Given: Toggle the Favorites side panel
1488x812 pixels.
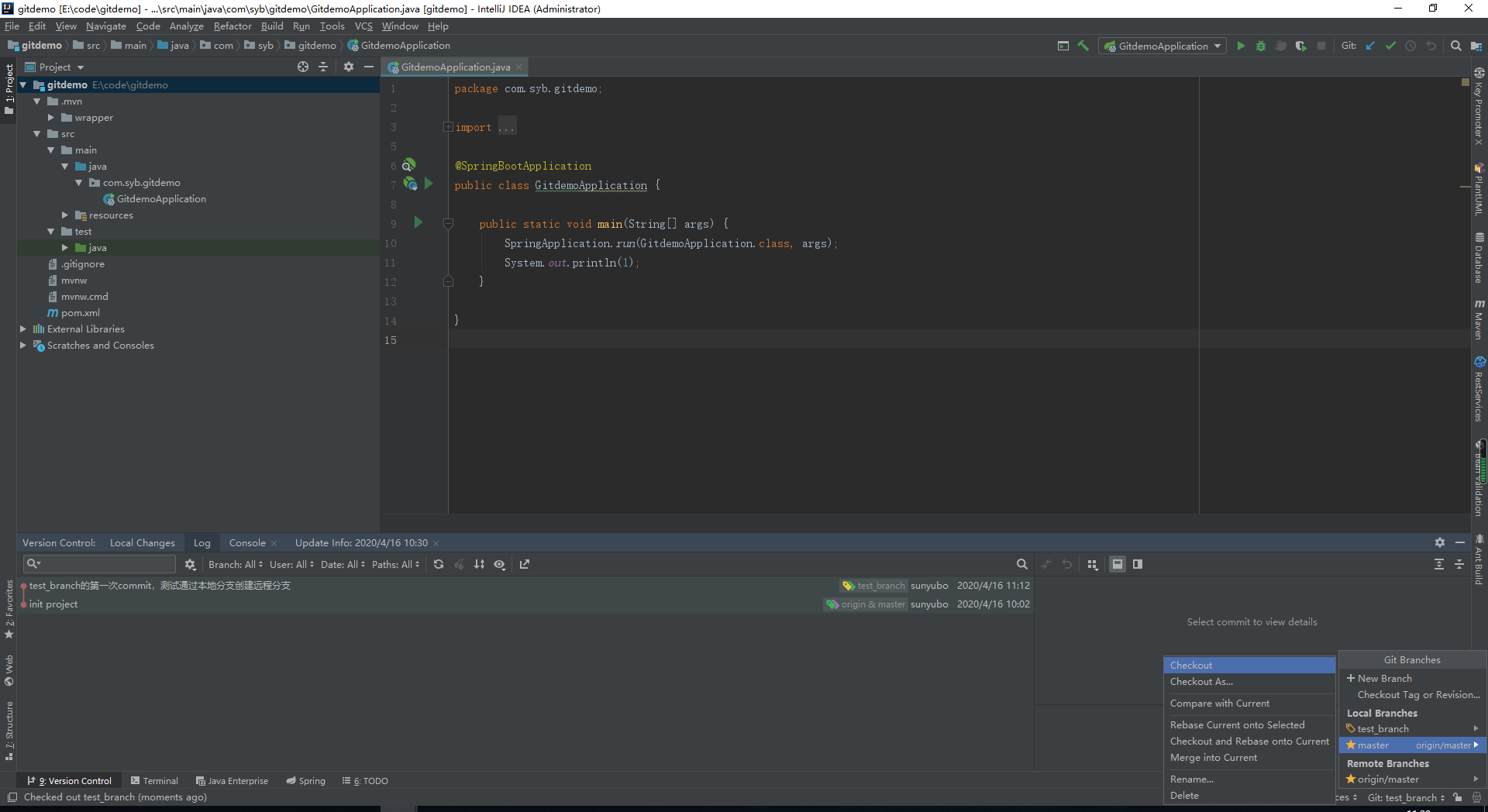Looking at the screenshot, I should [x=9, y=609].
